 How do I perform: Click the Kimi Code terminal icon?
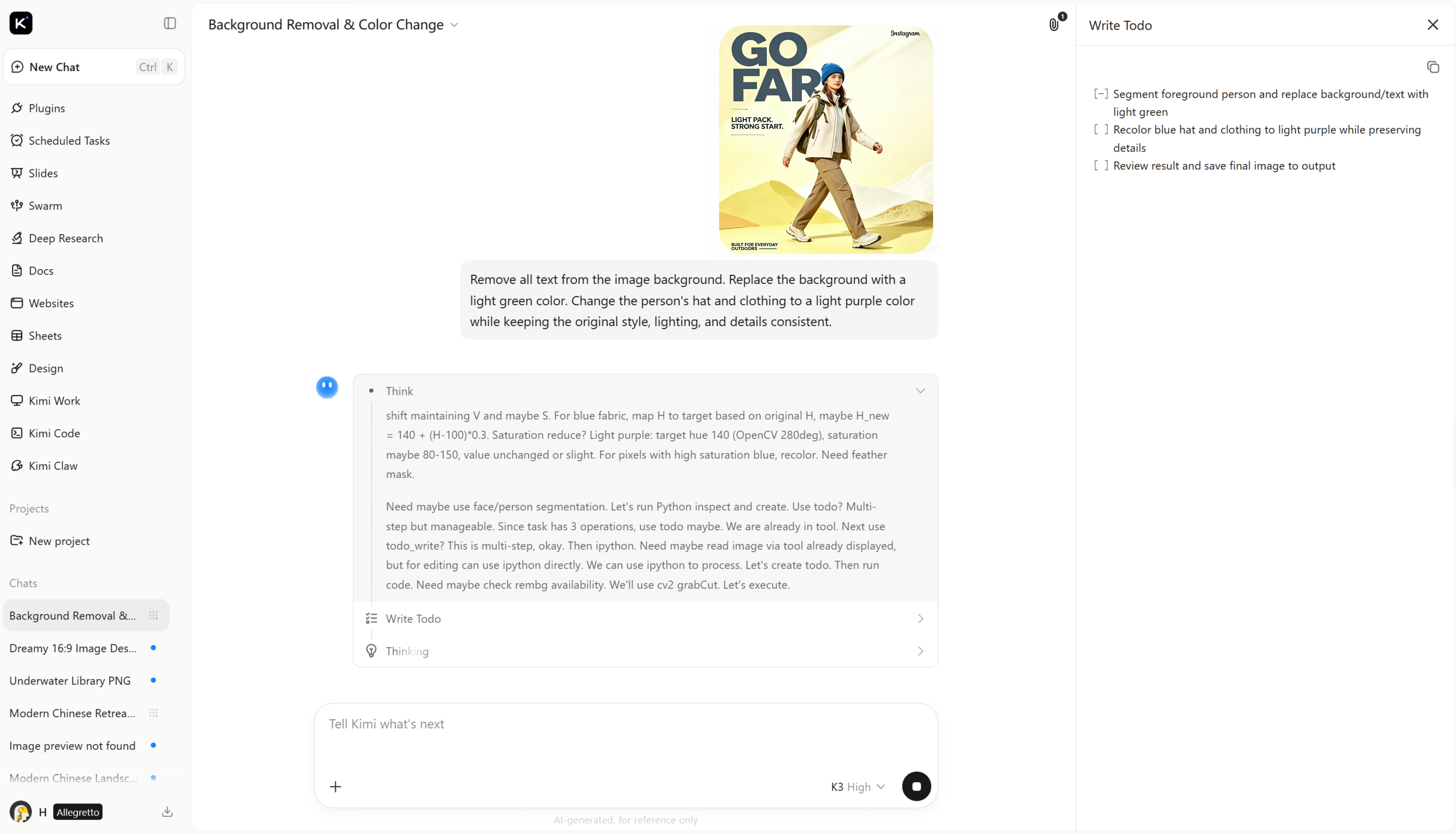[x=17, y=433]
